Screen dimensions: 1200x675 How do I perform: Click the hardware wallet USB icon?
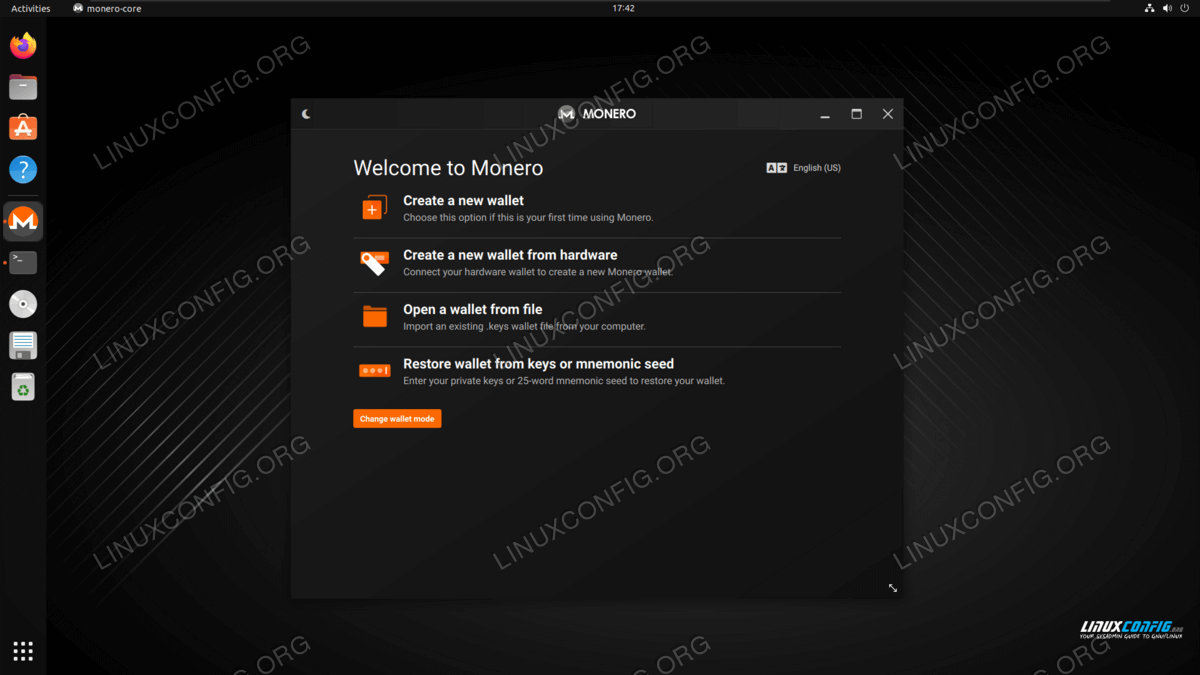click(374, 263)
